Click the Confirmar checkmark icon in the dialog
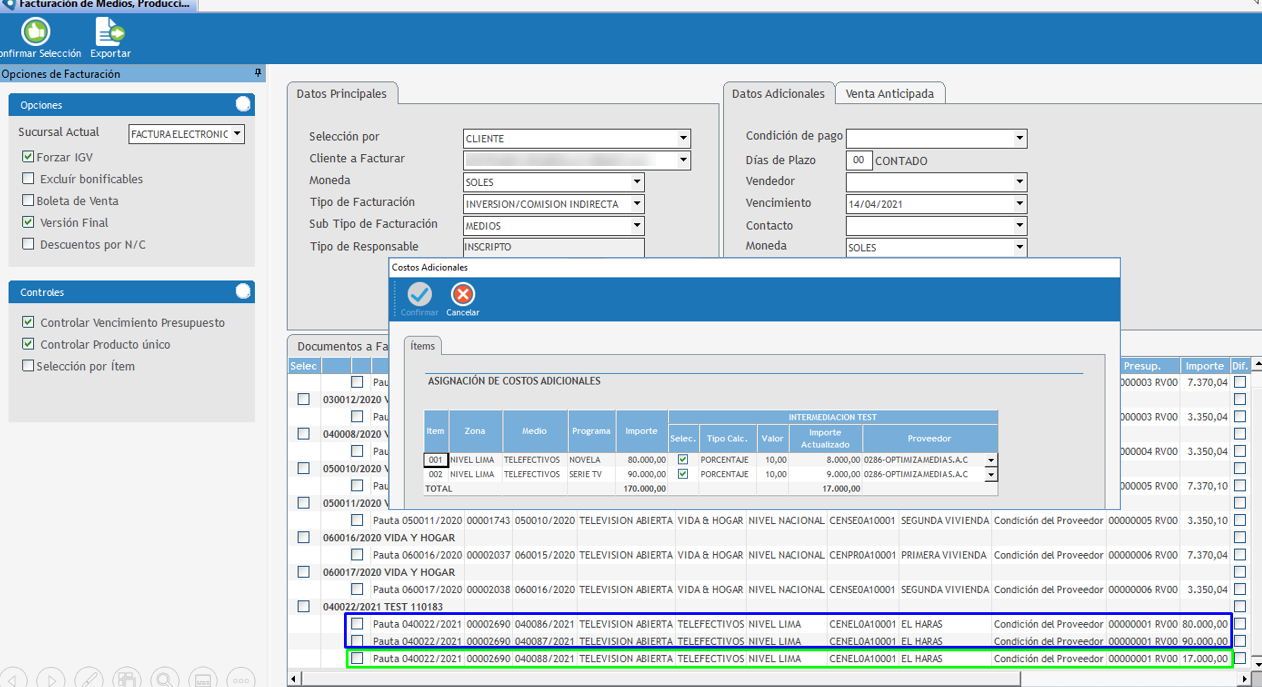This screenshot has height=687, width=1262. [420, 294]
